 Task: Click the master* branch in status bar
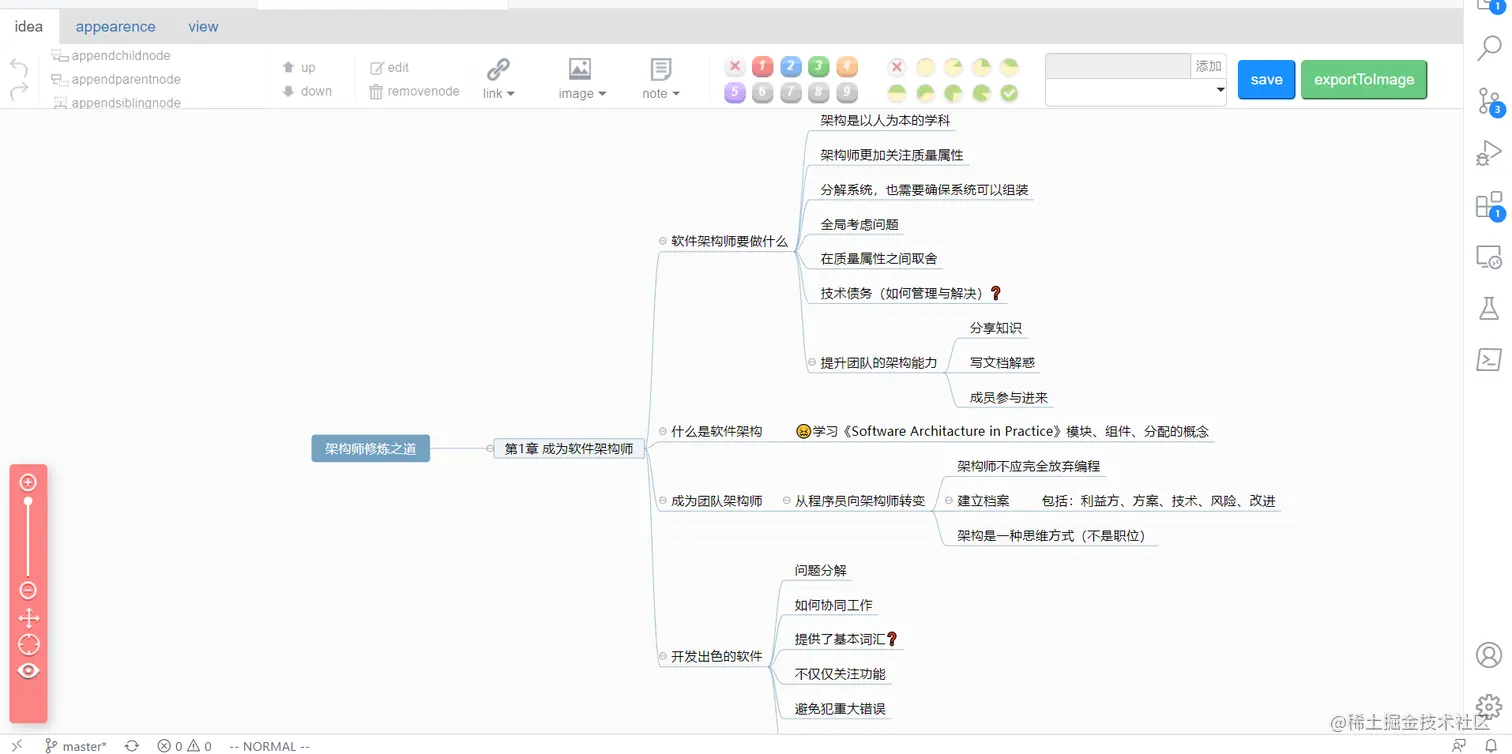point(76,746)
